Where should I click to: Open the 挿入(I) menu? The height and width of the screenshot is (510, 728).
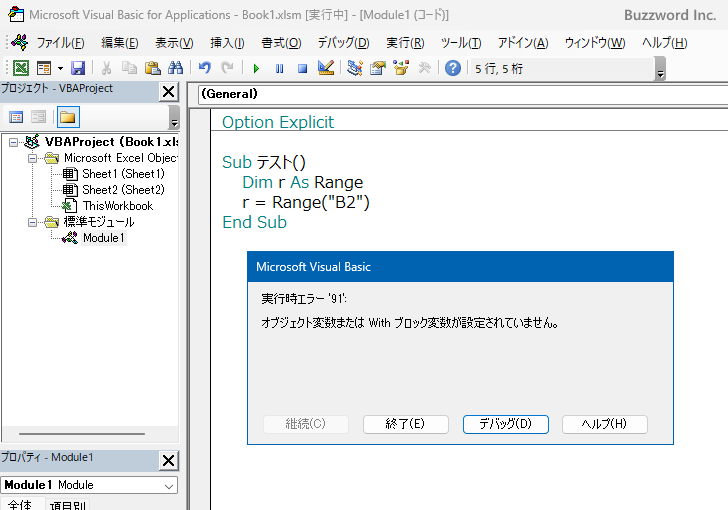click(x=227, y=43)
